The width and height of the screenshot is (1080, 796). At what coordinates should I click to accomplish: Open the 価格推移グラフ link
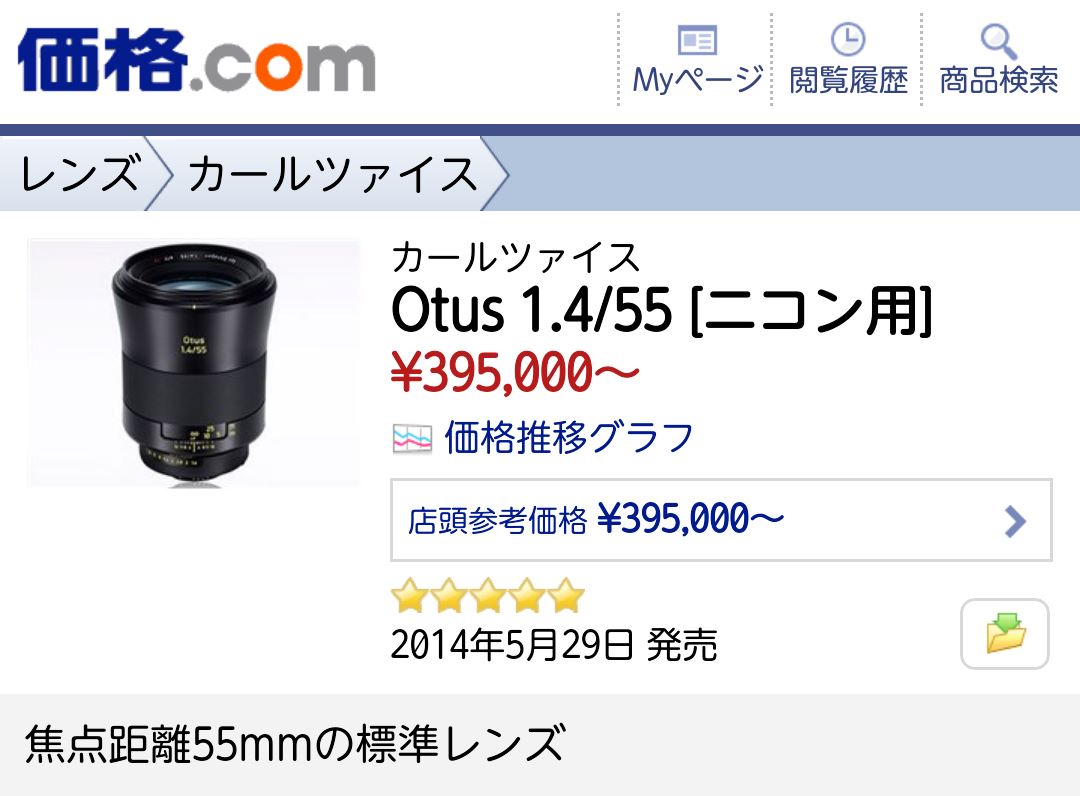coord(569,438)
